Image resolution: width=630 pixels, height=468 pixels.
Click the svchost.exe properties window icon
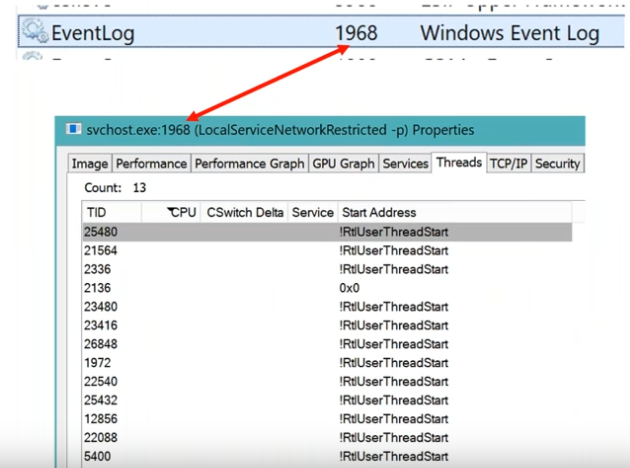pyautogui.click(x=73, y=129)
